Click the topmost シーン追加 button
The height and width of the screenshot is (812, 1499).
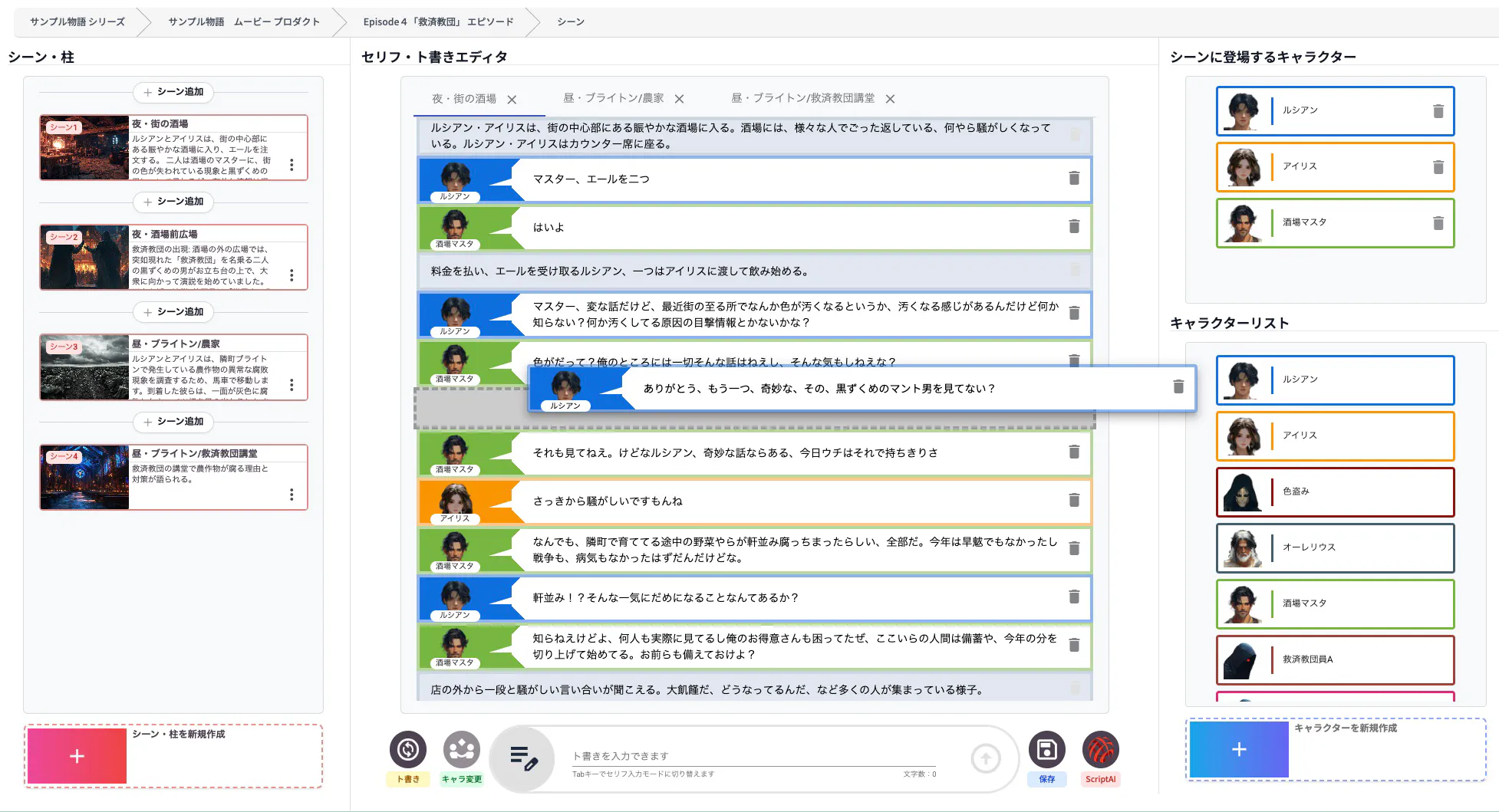[x=173, y=92]
